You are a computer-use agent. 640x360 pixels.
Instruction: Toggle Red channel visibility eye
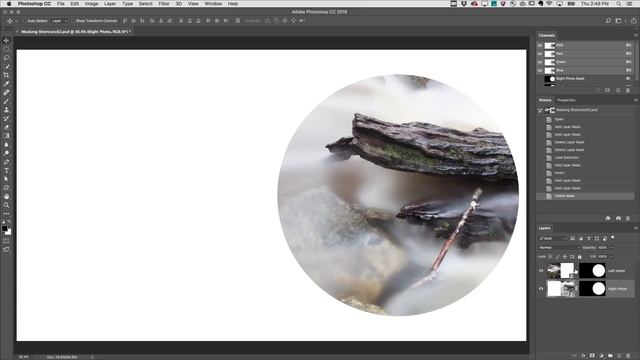[540, 53]
